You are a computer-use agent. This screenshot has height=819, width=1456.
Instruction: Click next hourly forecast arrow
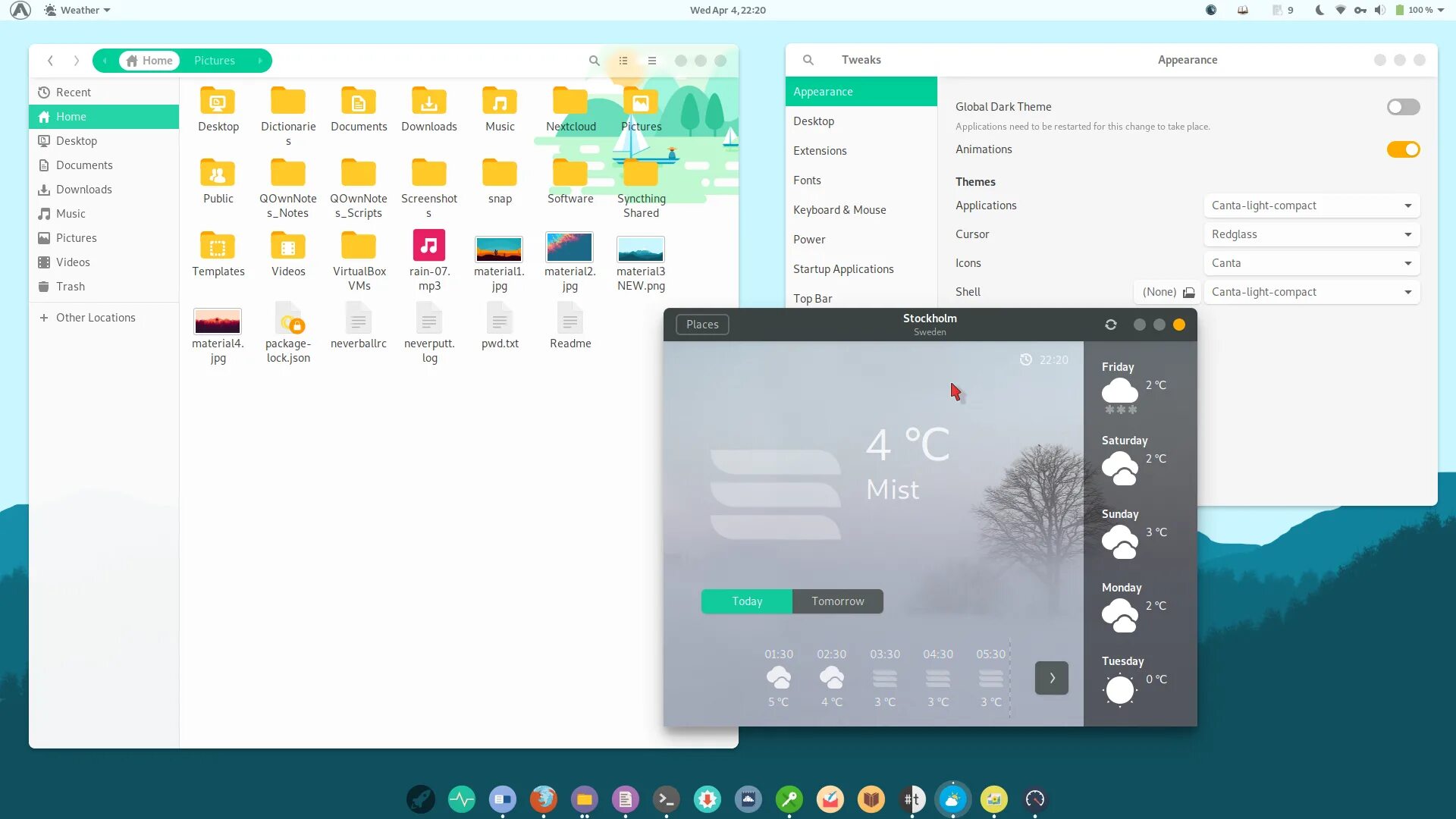[1052, 678]
